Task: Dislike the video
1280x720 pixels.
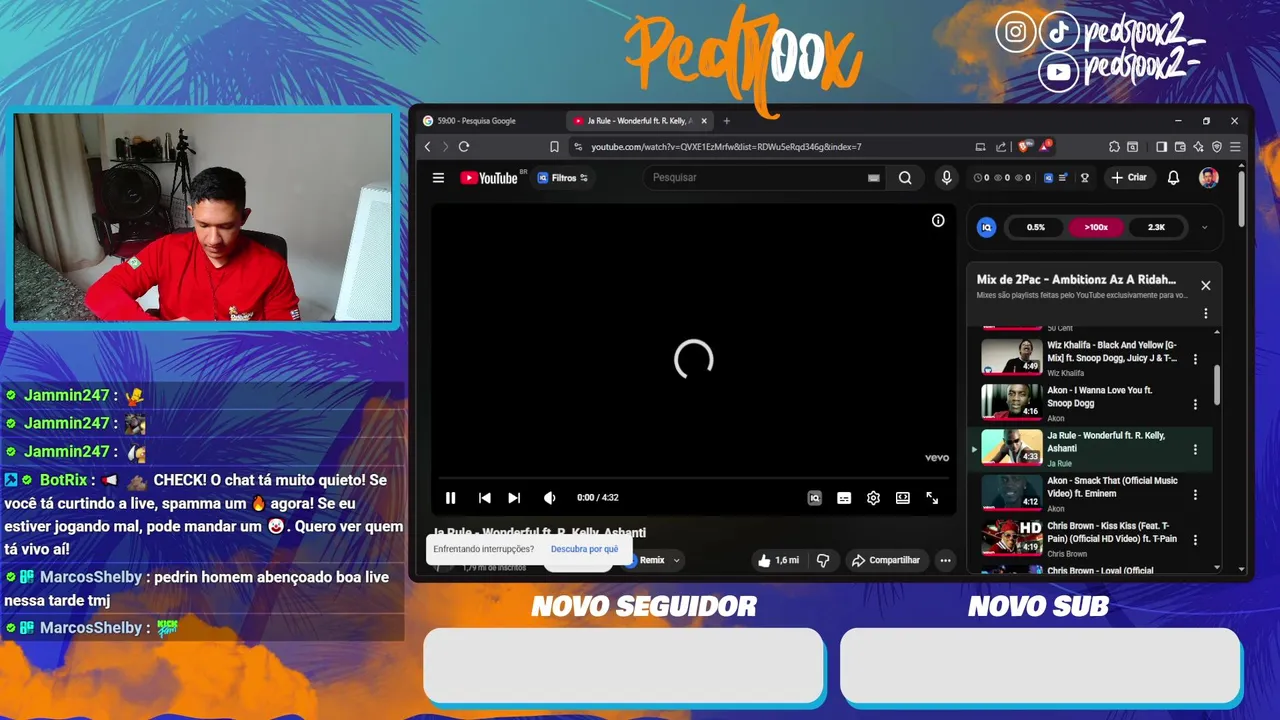Action: 823,560
